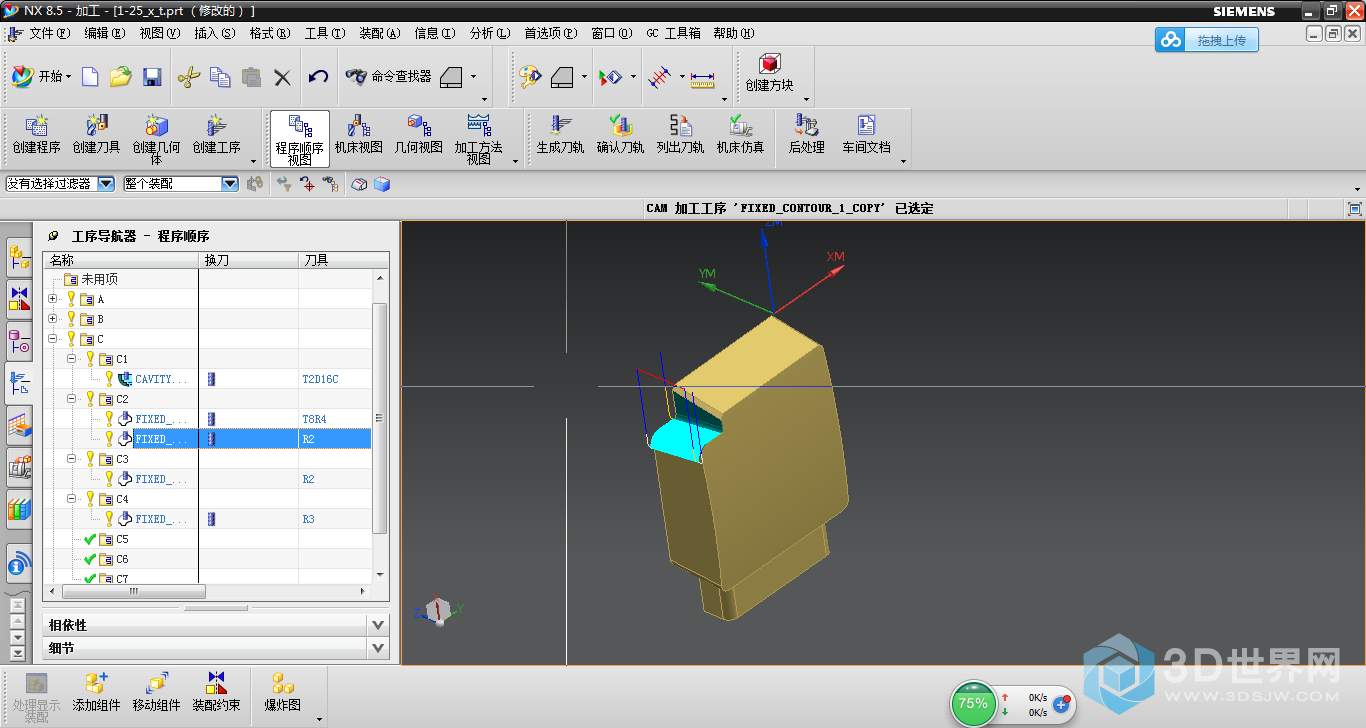Viewport: 1366px width, 728px height.
Task: Toggle navigator pin icon beside 工序导航器
Action: tap(53, 236)
